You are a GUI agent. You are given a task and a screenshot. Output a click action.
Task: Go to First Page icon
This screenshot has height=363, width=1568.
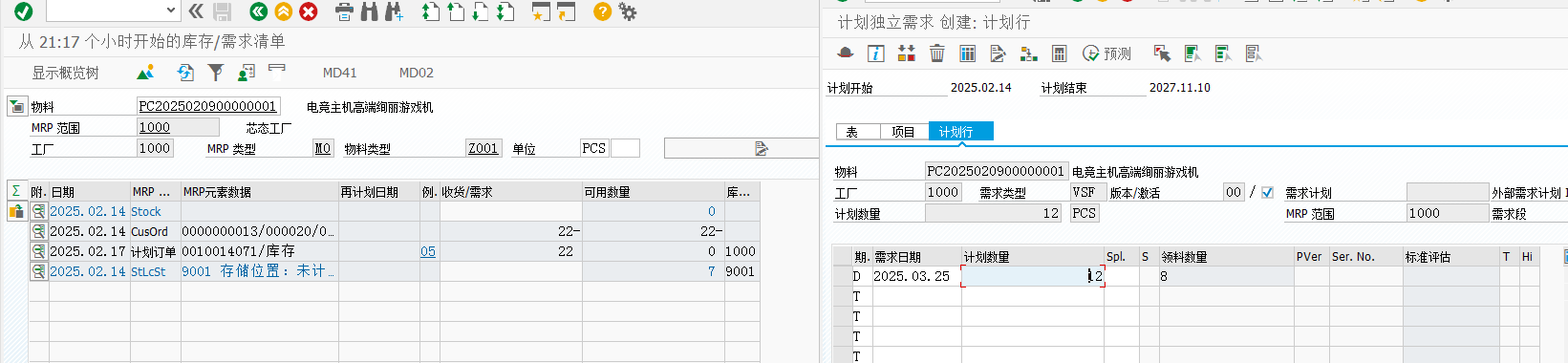coord(431,12)
